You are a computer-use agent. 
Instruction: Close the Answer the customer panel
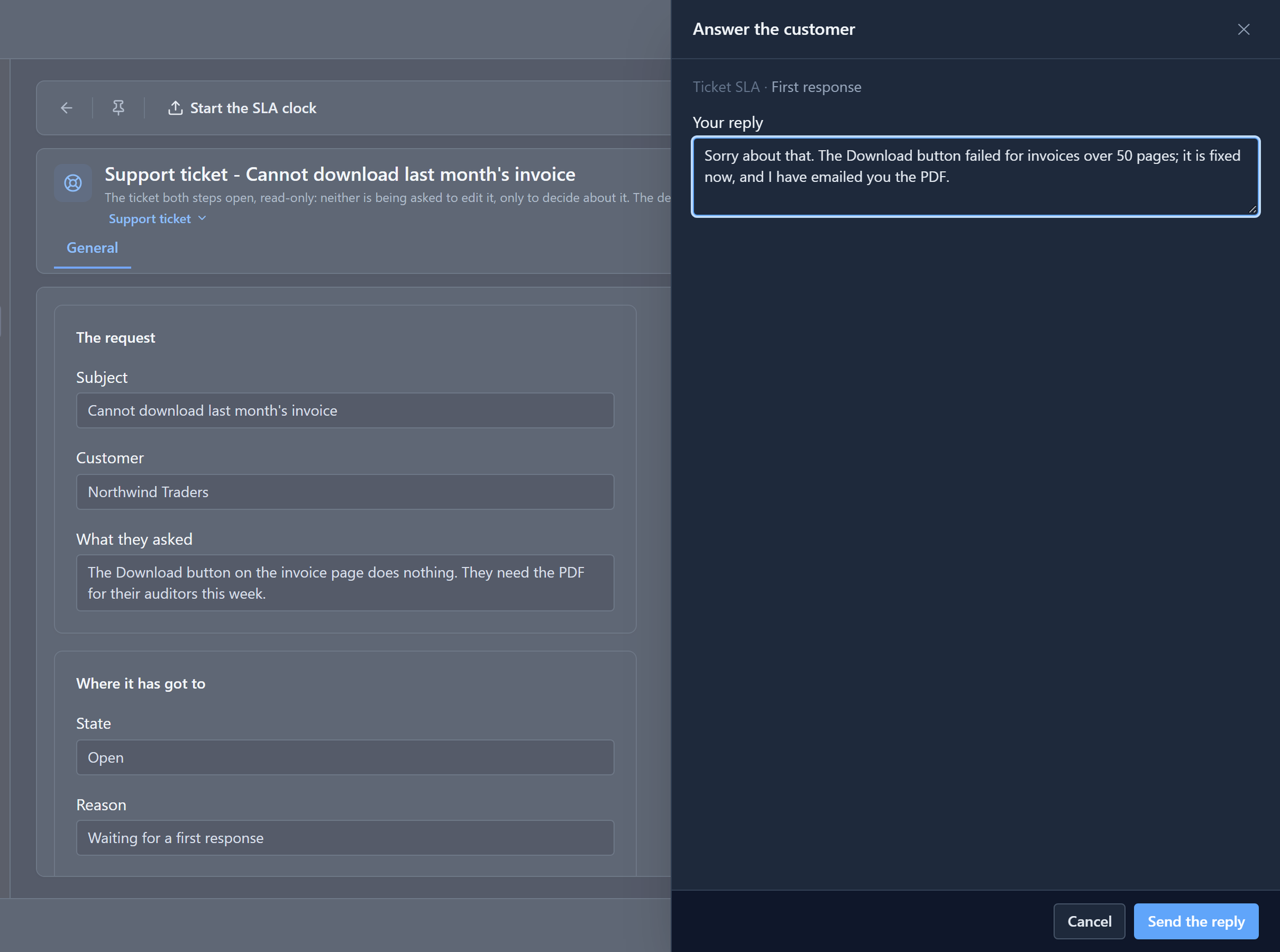point(1243,29)
